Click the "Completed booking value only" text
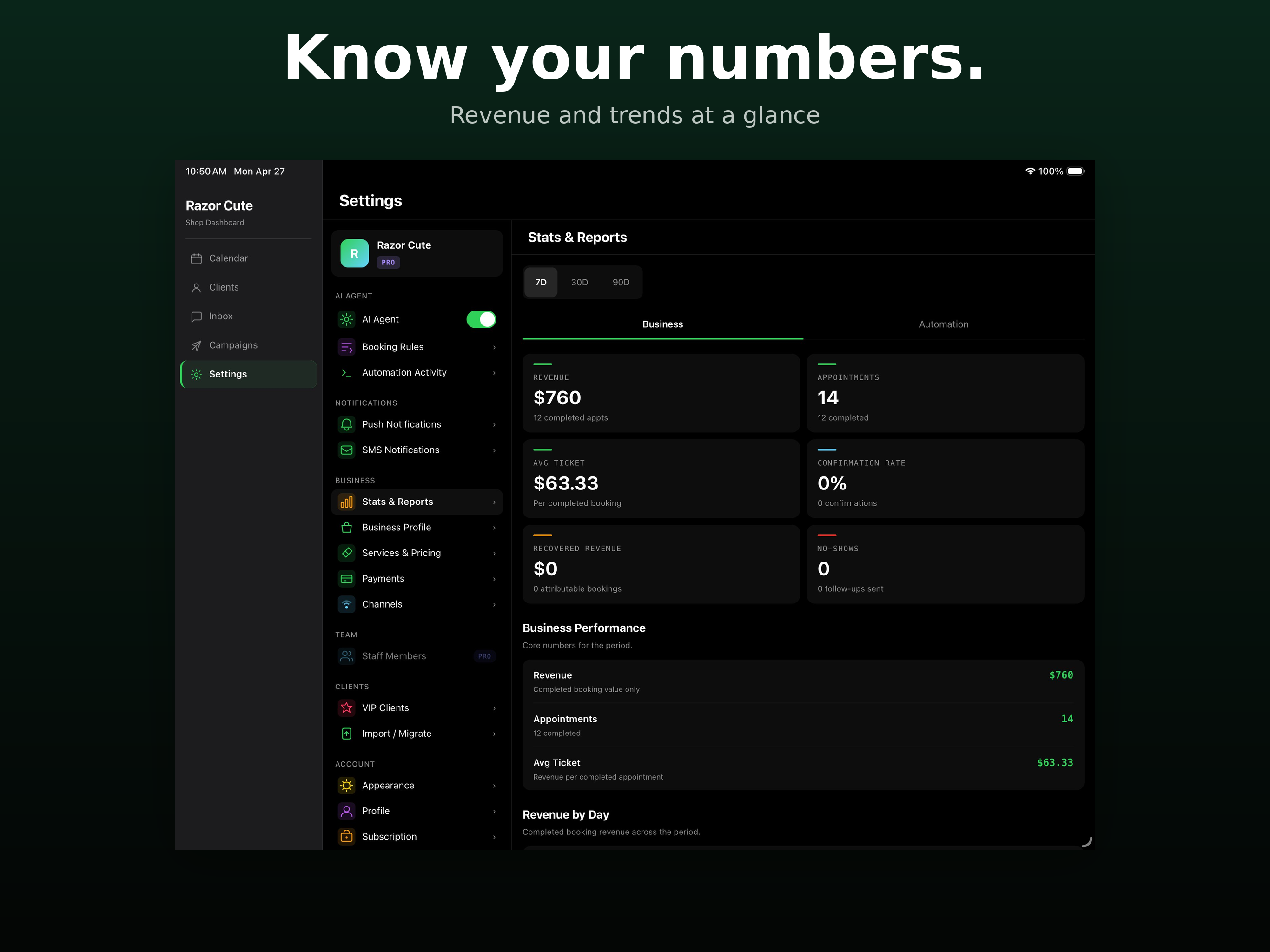 pyautogui.click(x=586, y=690)
